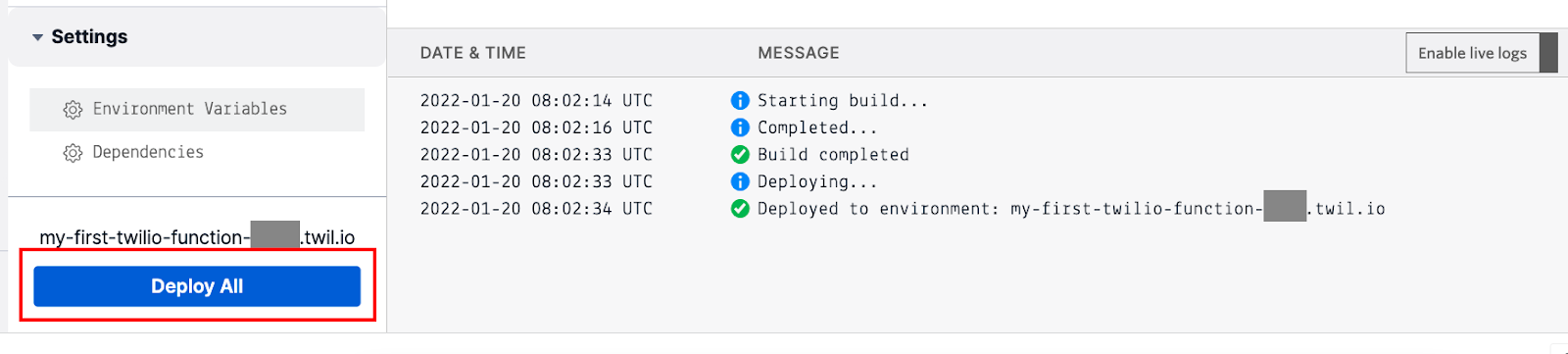The image size is (1568, 354).
Task: Click the my-first-twilio-function domain link
Action: point(197,237)
